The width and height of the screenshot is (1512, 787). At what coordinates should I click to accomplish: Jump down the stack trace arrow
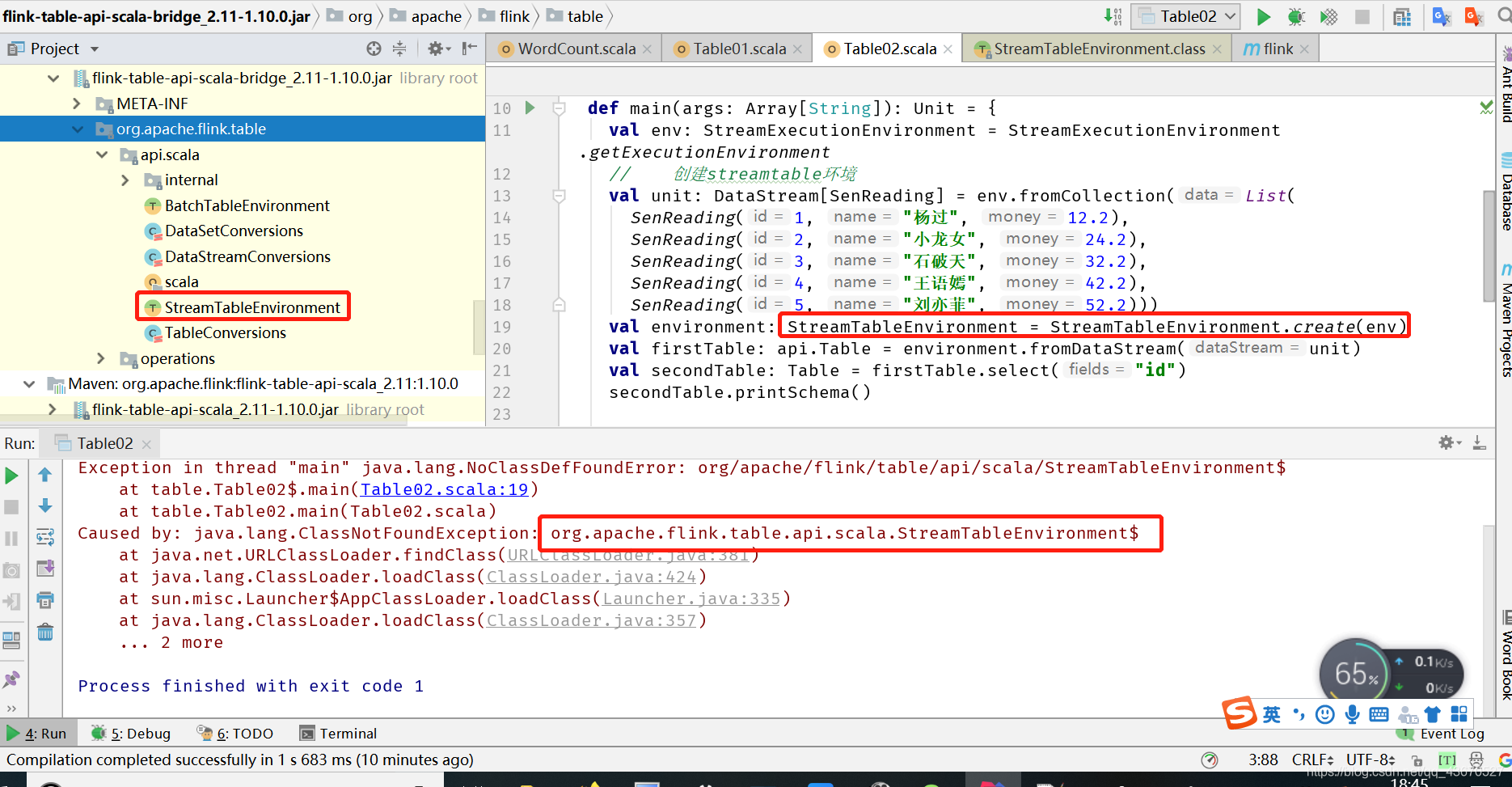coord(45,506)
